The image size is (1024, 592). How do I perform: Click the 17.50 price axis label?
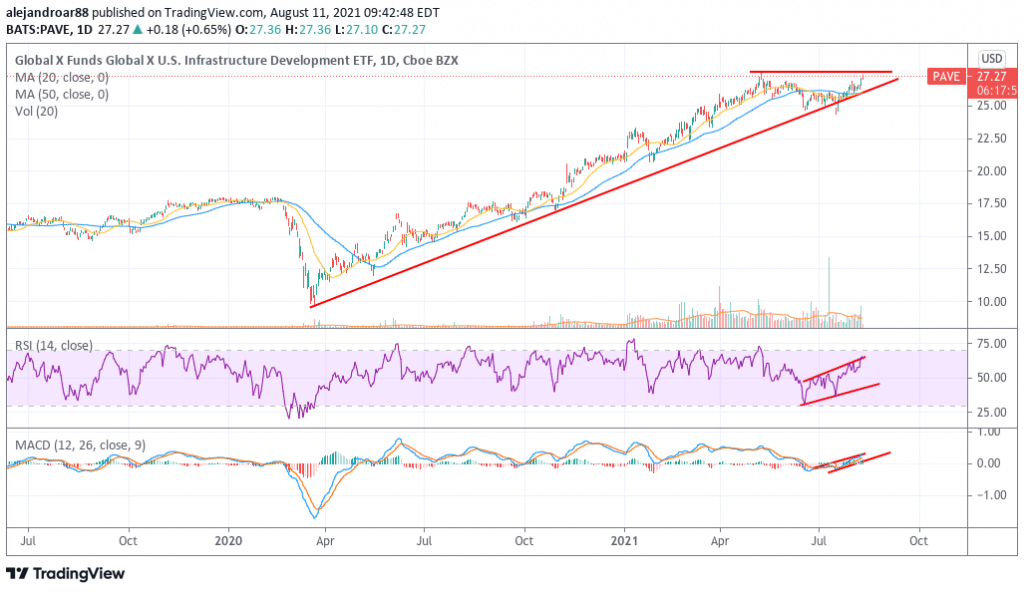991,203
